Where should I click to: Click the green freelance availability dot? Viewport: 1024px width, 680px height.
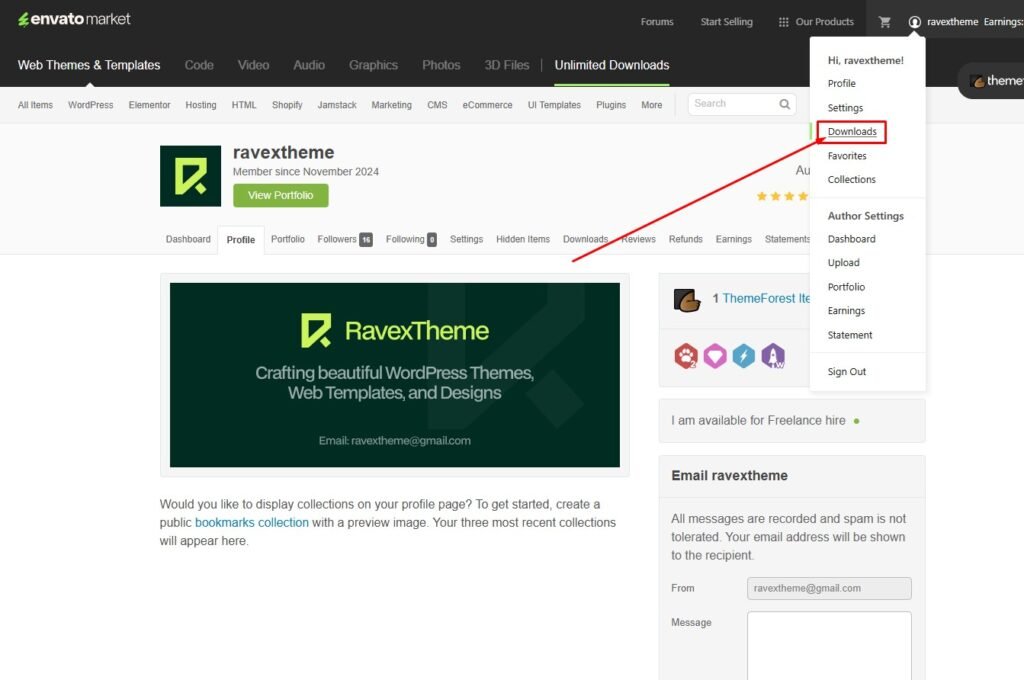pos(856,421)
